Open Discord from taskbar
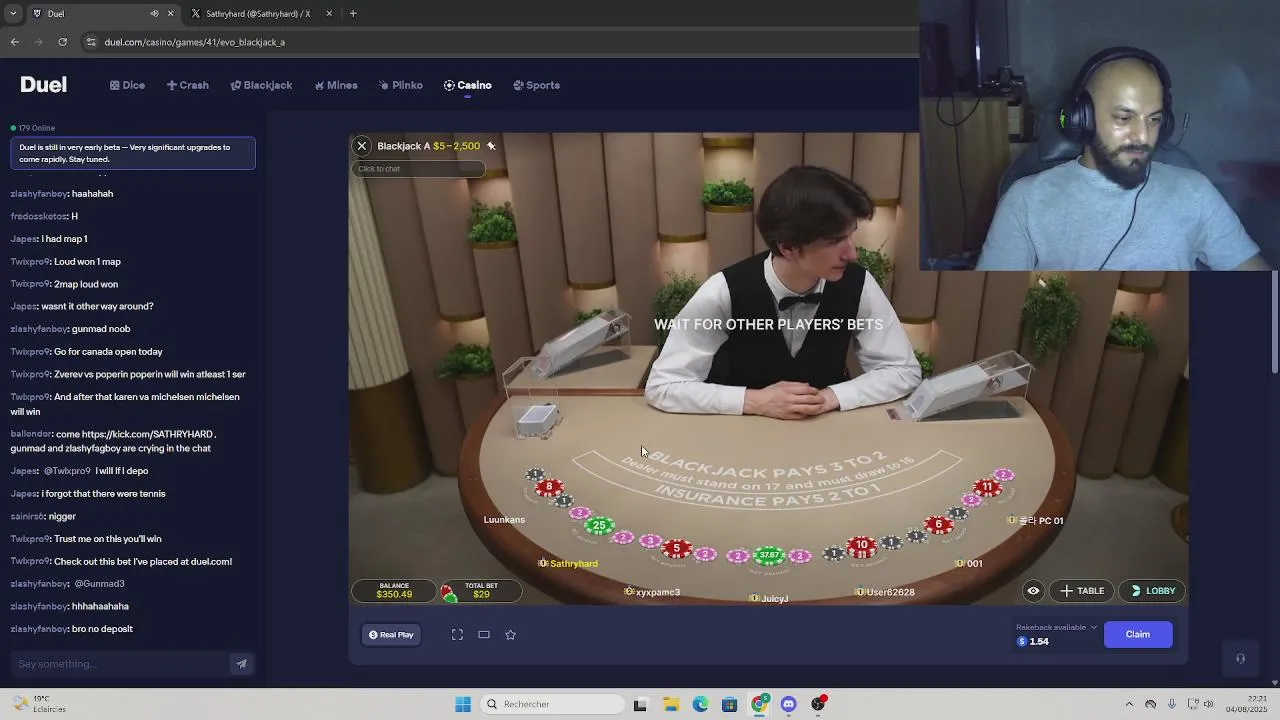The height and width of the screenshot is (720, 1280). click(x=788, y=704)
